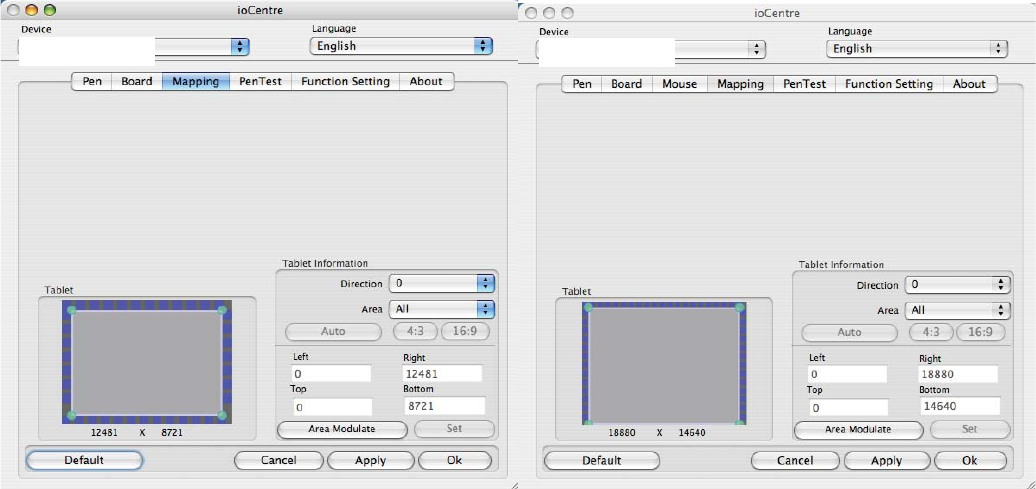Open the Device dropdown in right window
Image resolution: width=1036 pixels, height=489 pixels.
point(651,49)
